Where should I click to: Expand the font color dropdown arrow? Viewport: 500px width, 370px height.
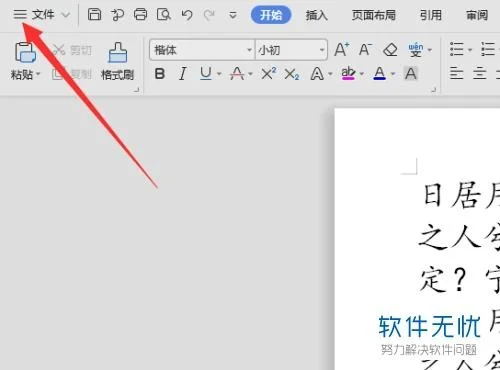click(x=393, y=74)
